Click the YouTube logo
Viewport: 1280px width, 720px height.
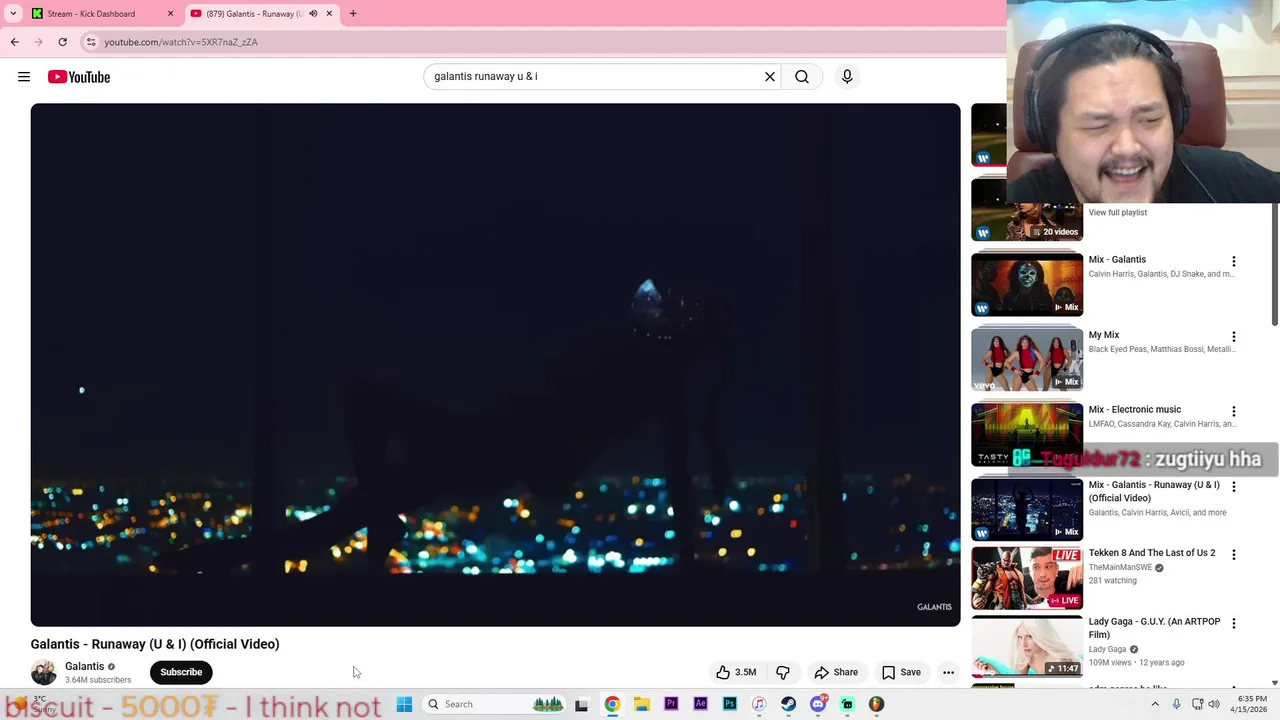(x=78, y=77)
